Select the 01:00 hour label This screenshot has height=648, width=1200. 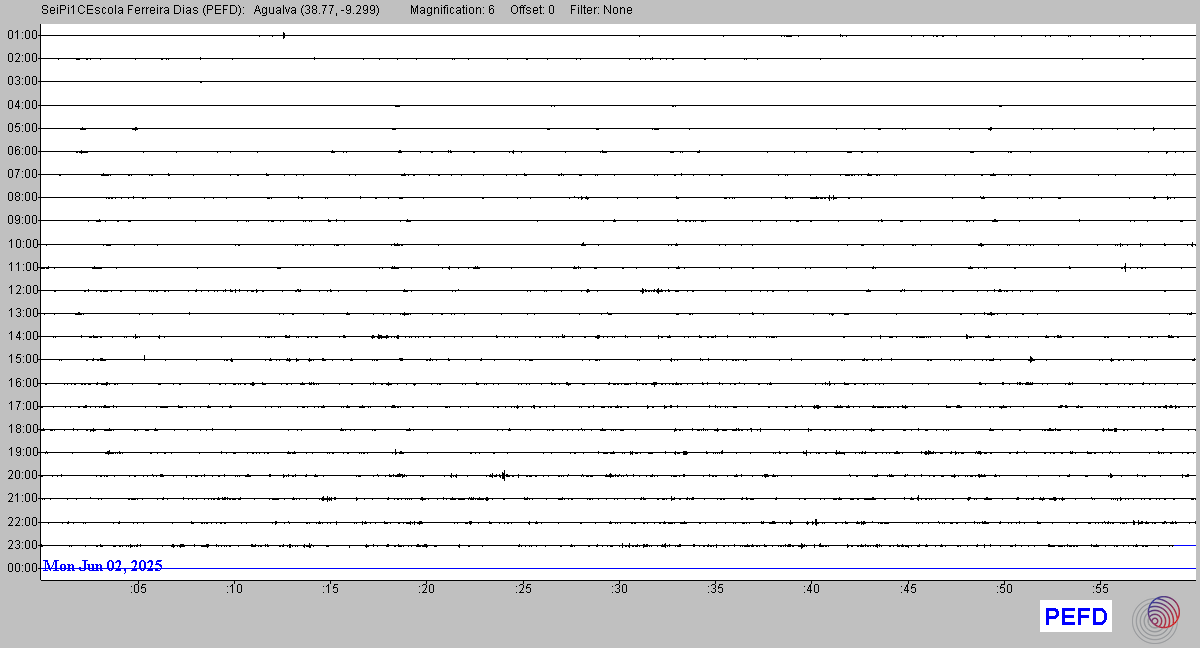tap(22, 35)
